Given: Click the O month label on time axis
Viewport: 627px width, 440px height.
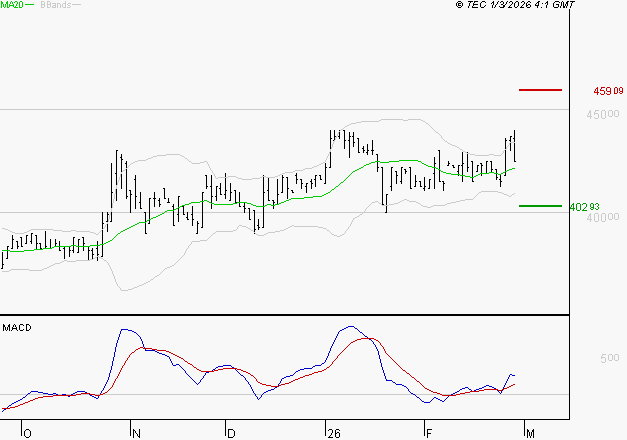Looking at the screenshot, I should pos(27,434).
